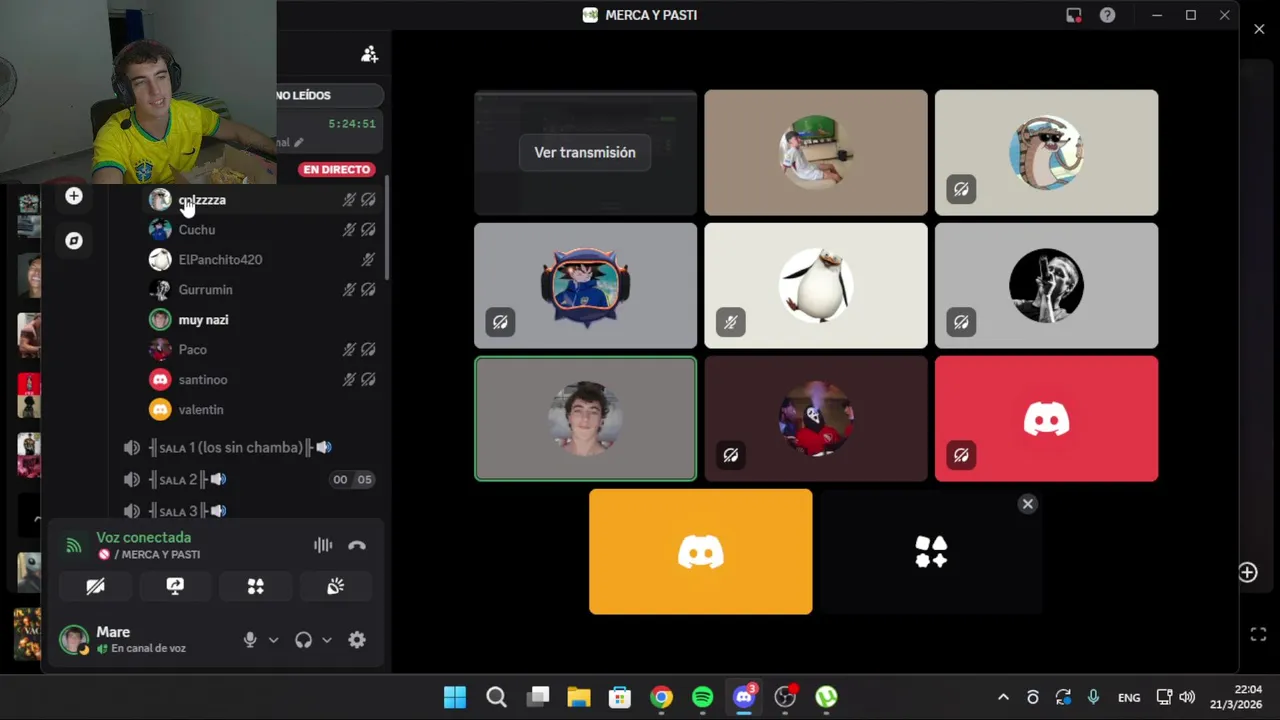Screen dimensions: 1280x720
Task: Focus the orange Discord logo tile
Action: (701, 552)
